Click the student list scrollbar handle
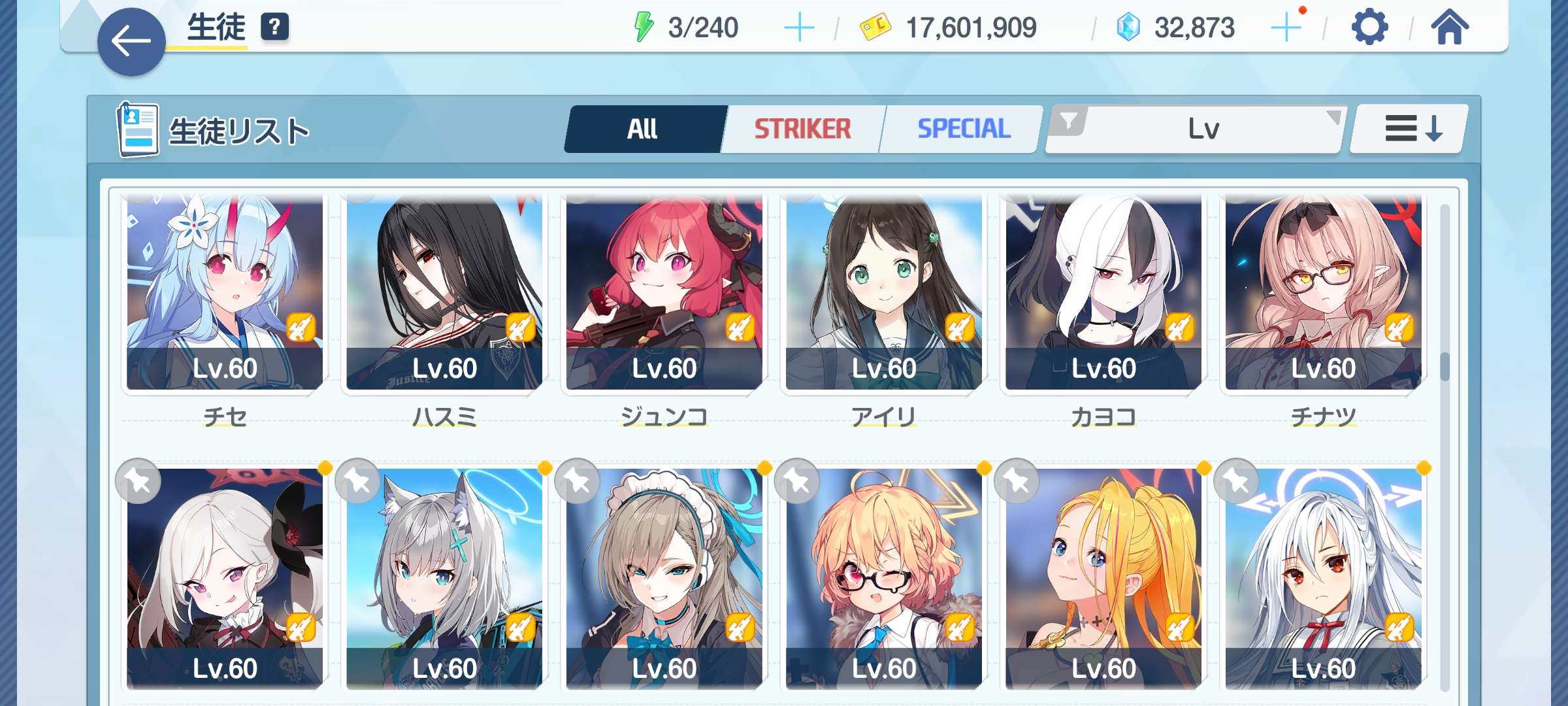 tap(1445, 367)
